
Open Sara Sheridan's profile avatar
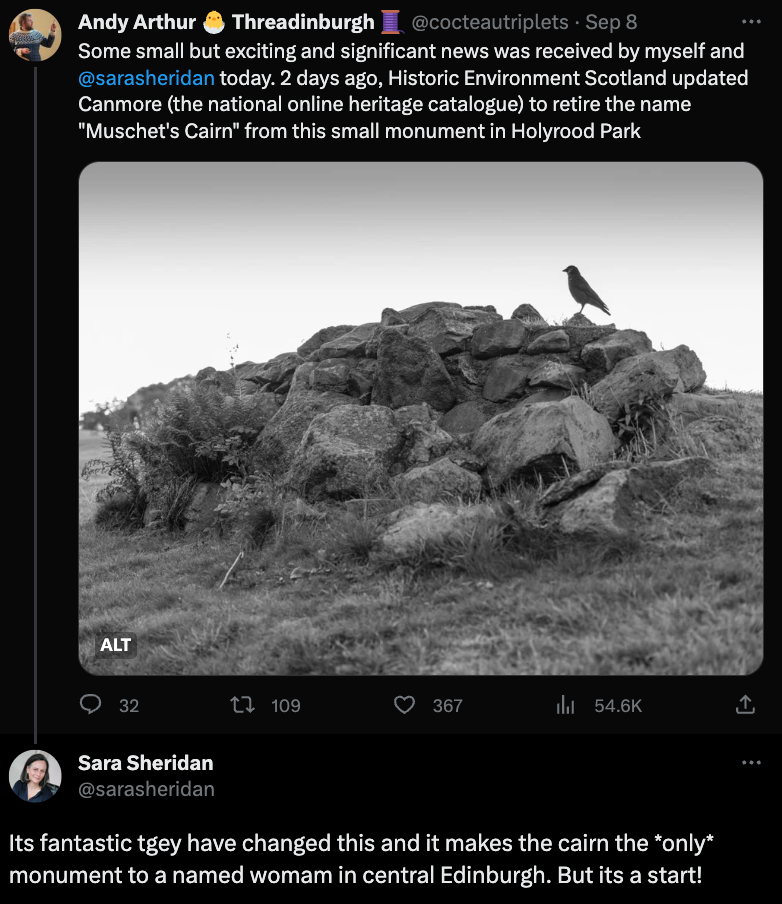click(35, 776)
